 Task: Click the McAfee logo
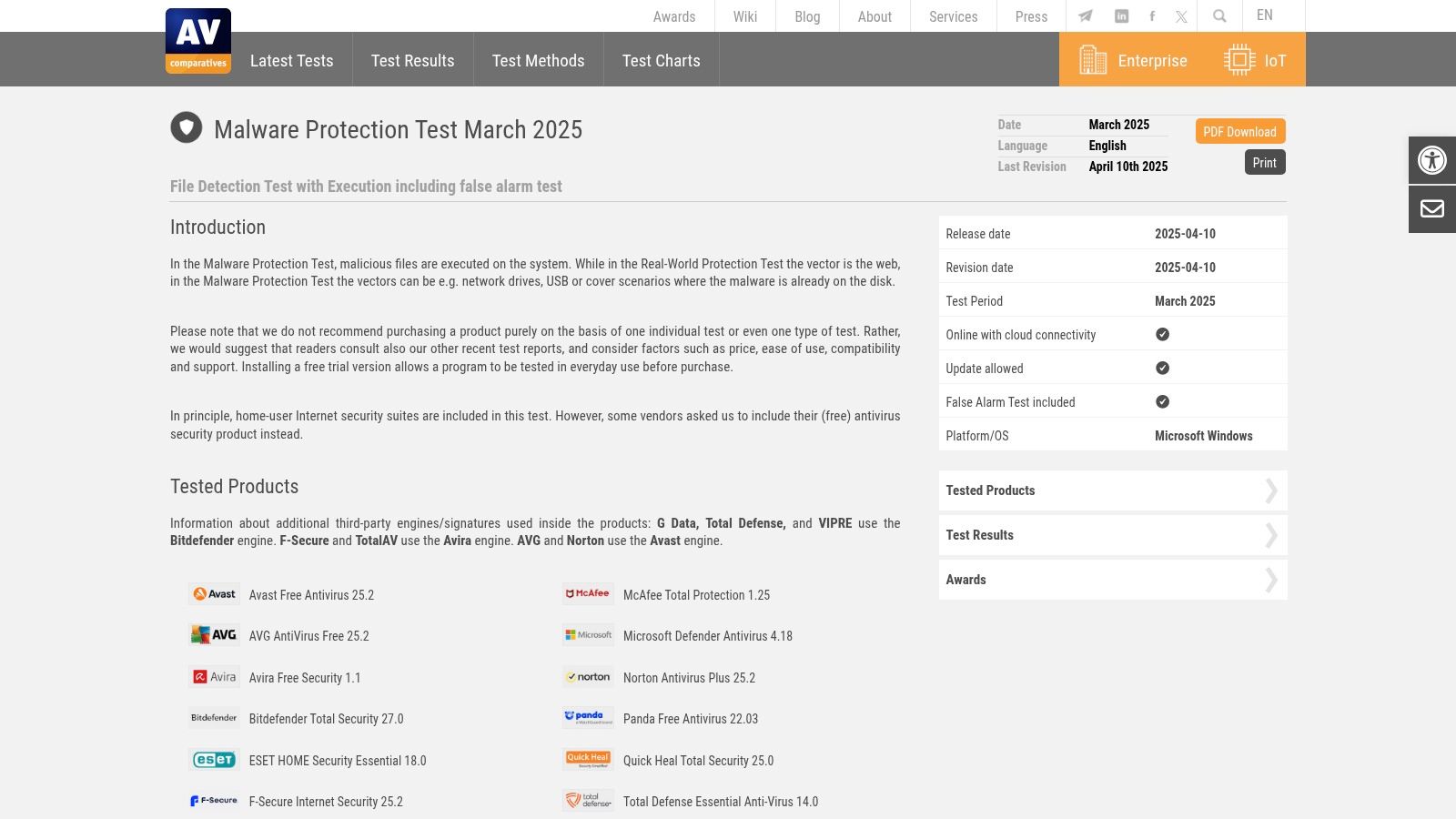588,594
